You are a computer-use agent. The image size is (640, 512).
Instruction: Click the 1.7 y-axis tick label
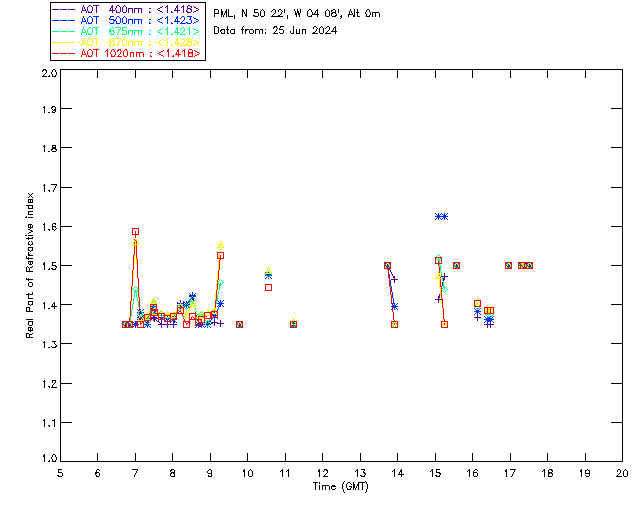coord(49,188)
